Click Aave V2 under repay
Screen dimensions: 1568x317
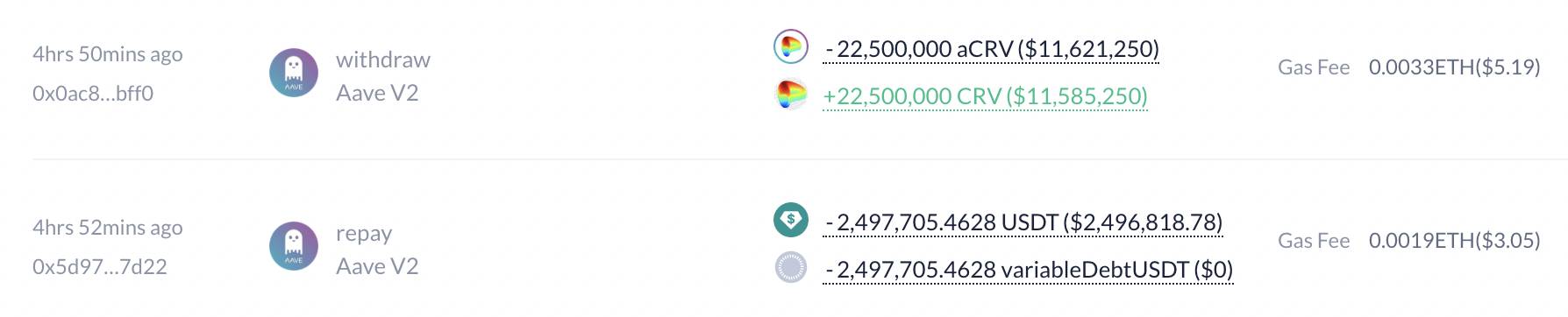point(377,266)
